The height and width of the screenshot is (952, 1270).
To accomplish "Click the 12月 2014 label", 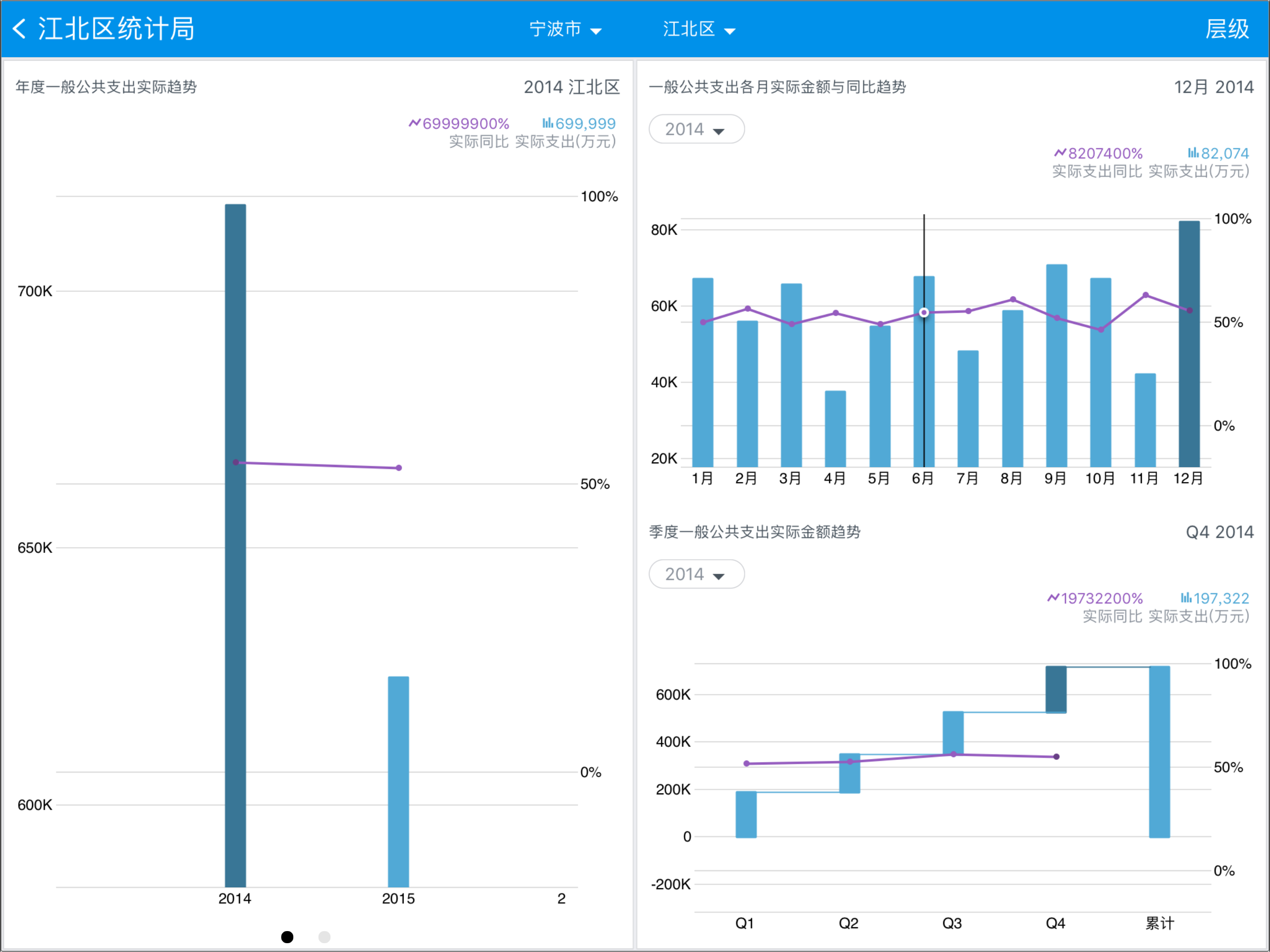I will pyautogui.click(x=1214, y=87).
